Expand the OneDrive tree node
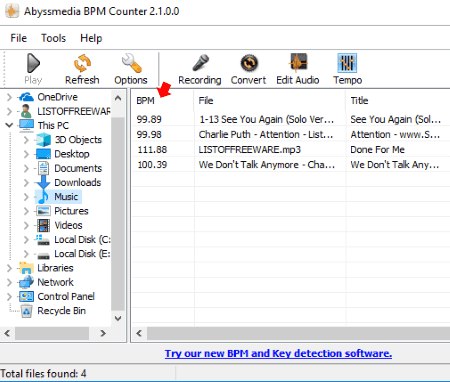Image resolution: width=450 pixels, height=382 pixels. click(9, 97)
